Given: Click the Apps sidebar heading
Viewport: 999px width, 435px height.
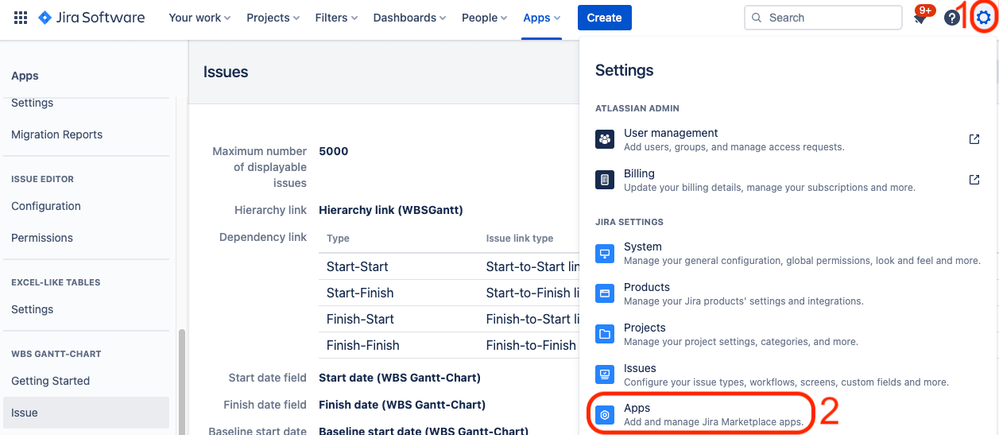Looking at the screenshot, I should (25, 76).
